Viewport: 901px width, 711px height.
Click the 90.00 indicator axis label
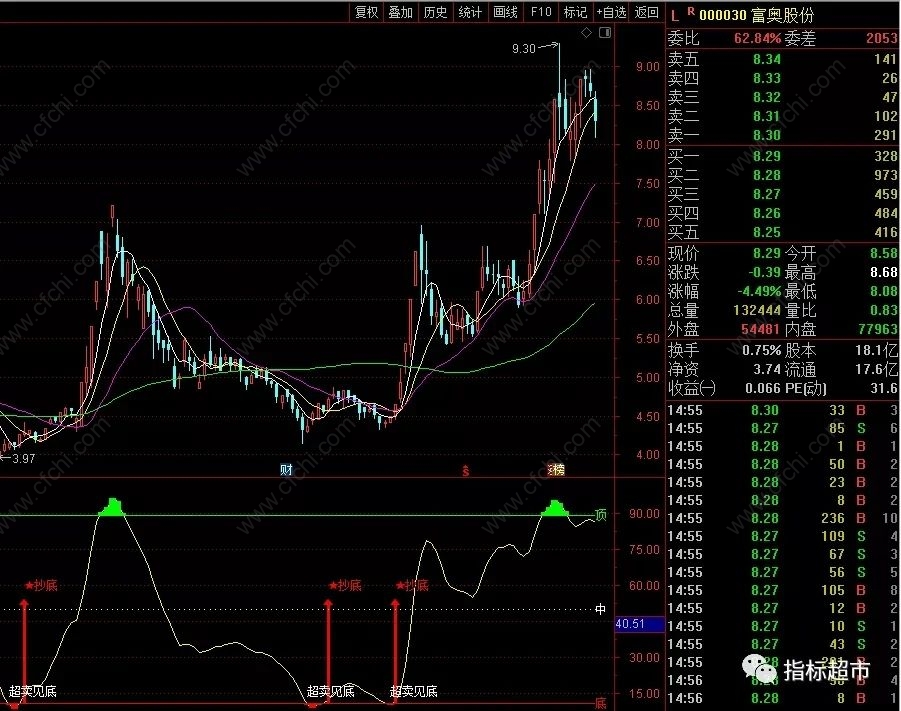point(644,514)
